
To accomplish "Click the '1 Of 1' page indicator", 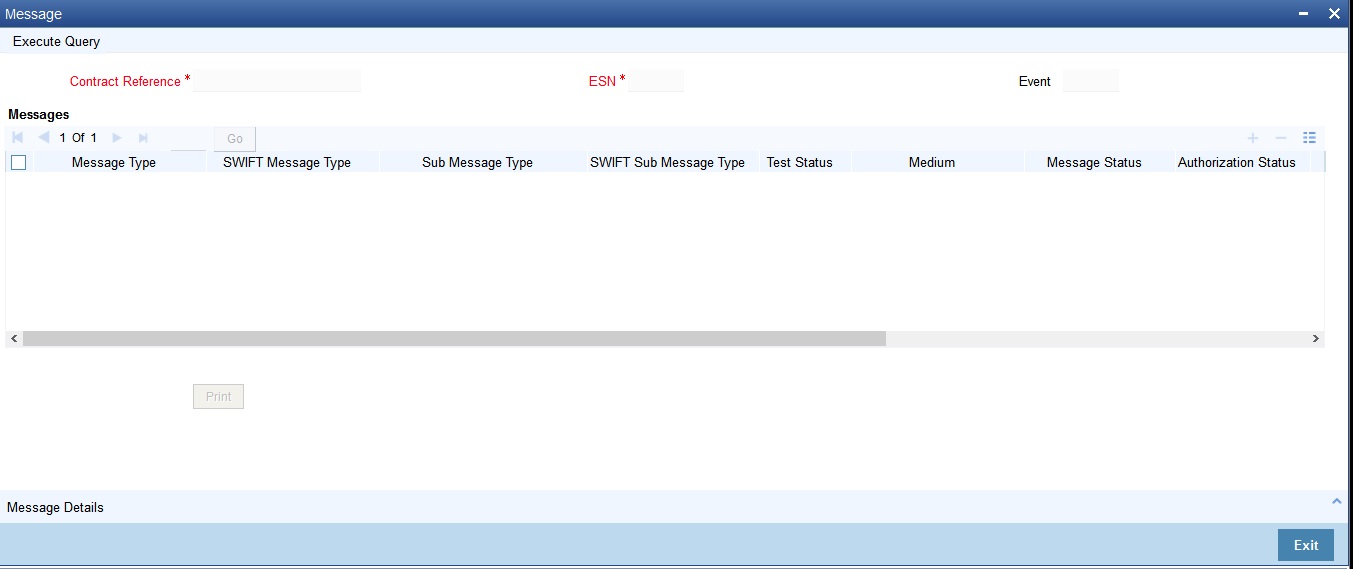I will (x=78, y=138).
